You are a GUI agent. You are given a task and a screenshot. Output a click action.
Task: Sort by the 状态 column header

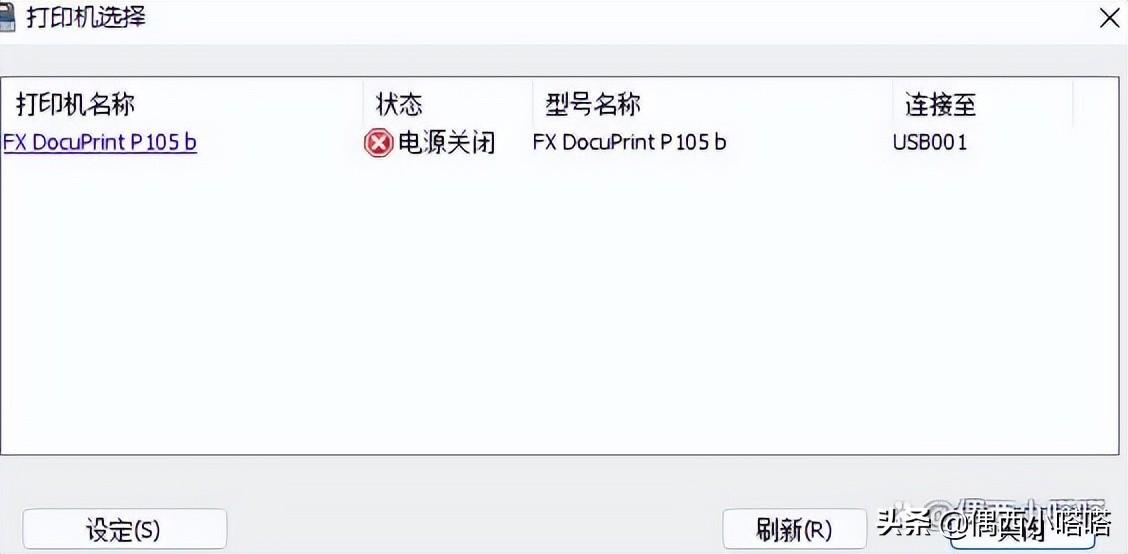[x=399, y=105]
